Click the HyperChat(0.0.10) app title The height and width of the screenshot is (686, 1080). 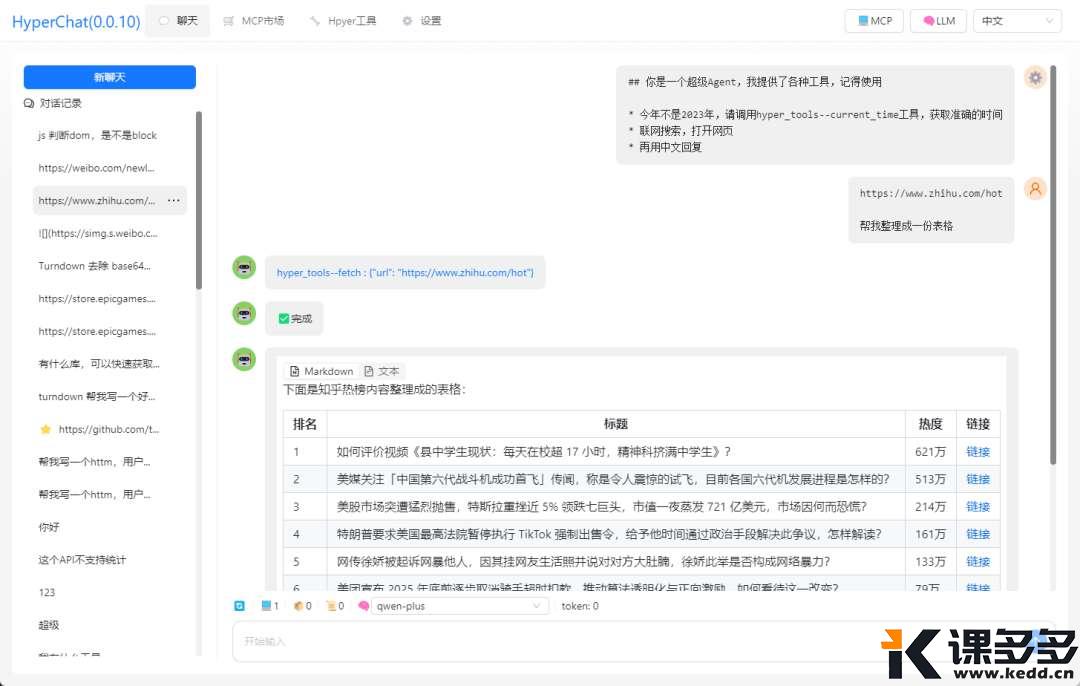tap(76, 21)
